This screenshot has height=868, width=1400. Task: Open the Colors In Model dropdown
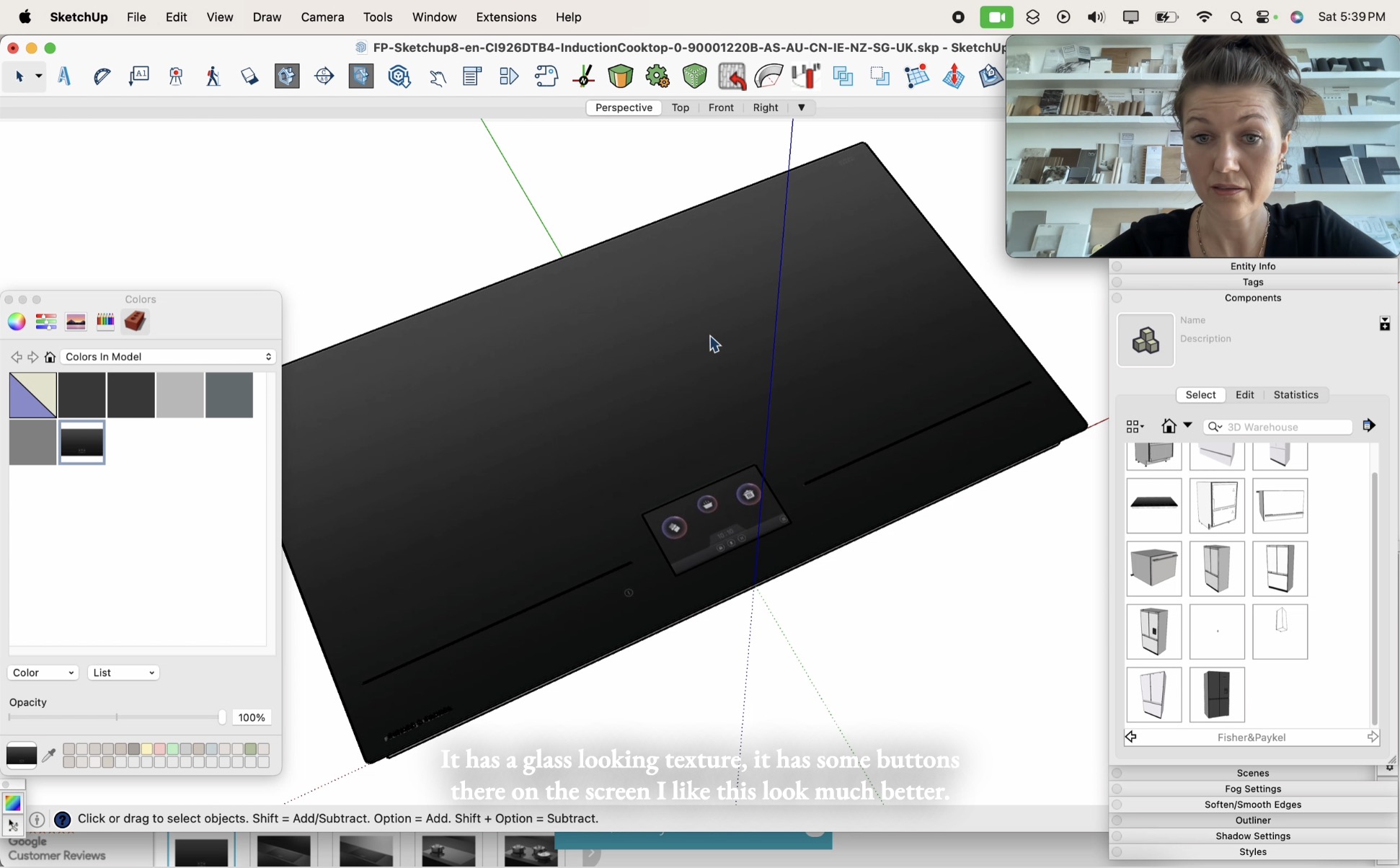point(168,356)
